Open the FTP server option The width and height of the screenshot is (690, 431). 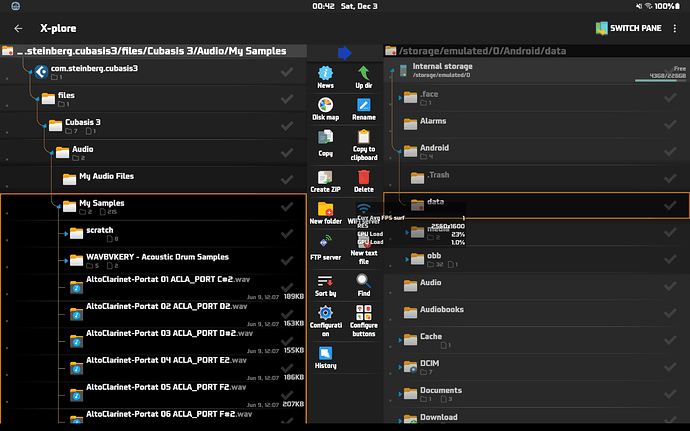point(325,247)
